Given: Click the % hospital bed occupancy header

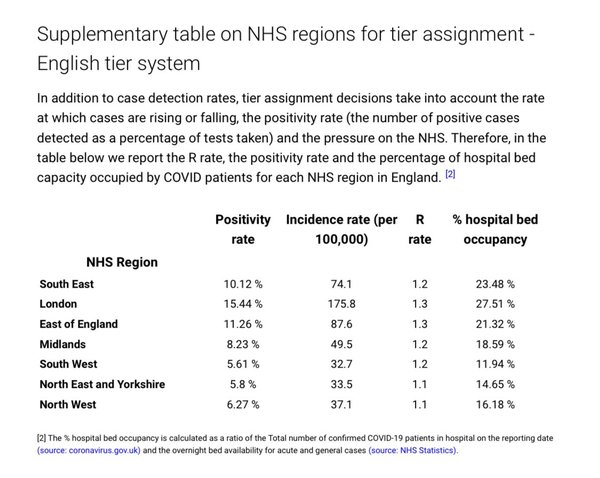Looking at the screenshot, I should coord(495,229).
